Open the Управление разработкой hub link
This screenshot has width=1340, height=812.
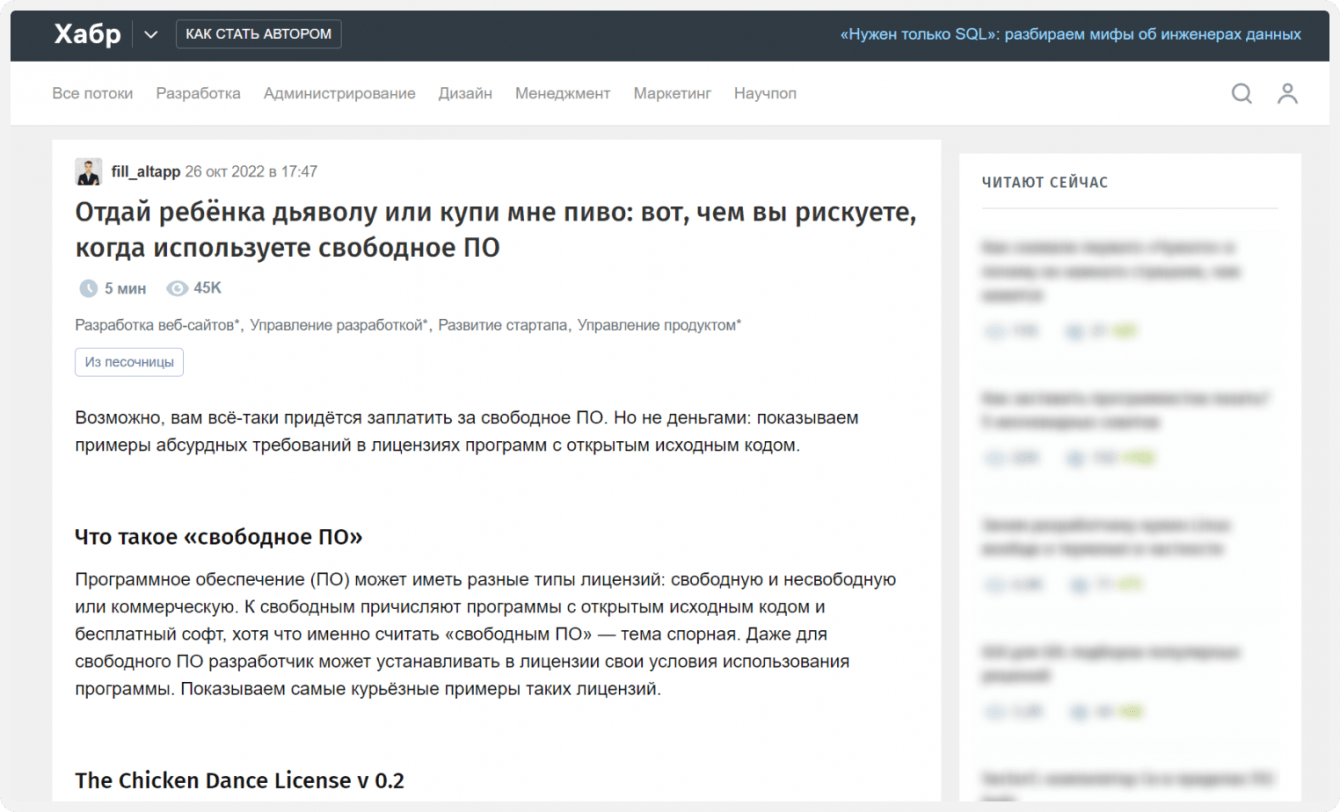(339, 325)
